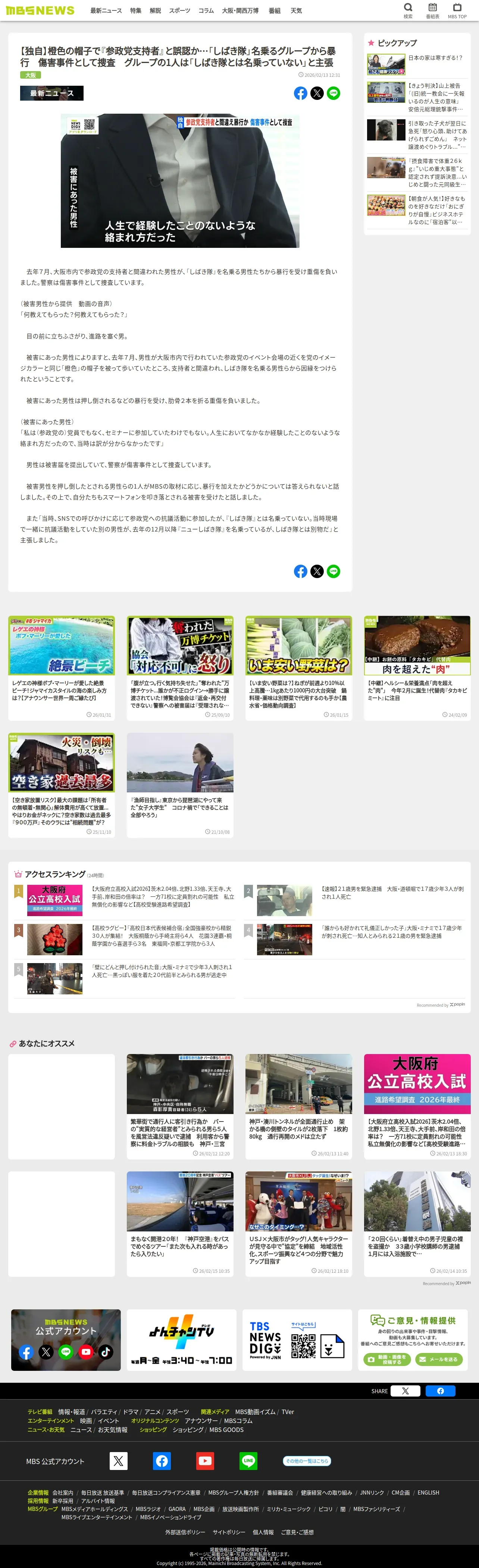Image resolution: width=479 pixels, height=1568 pixels.
Task: Open footer MBS GOODS link
Action: [x=226, y=1430]
